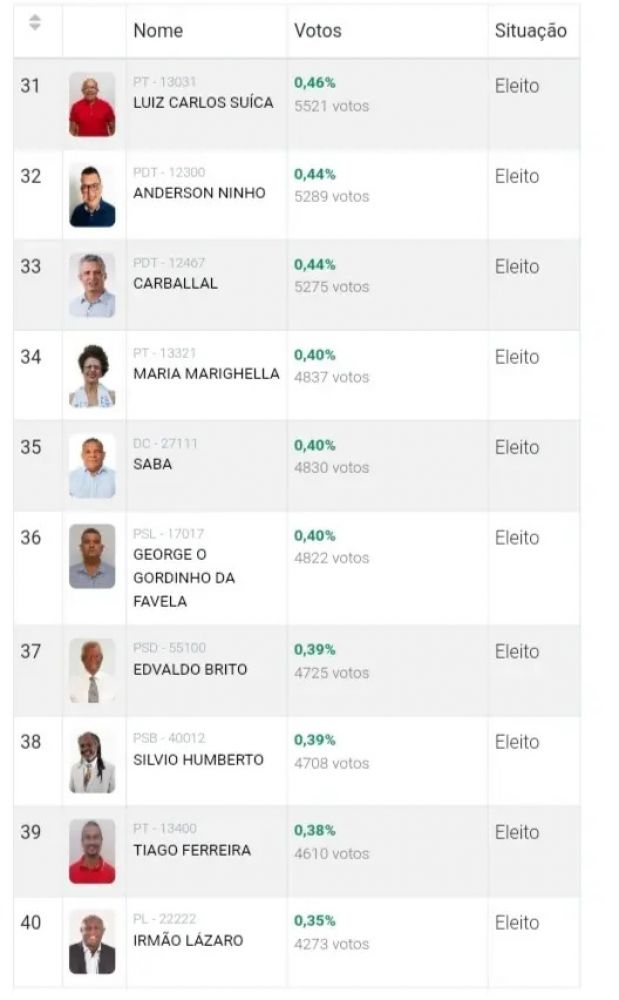Click the 0,46% vote percentage

pyautogui.click(x=315, y=84)
